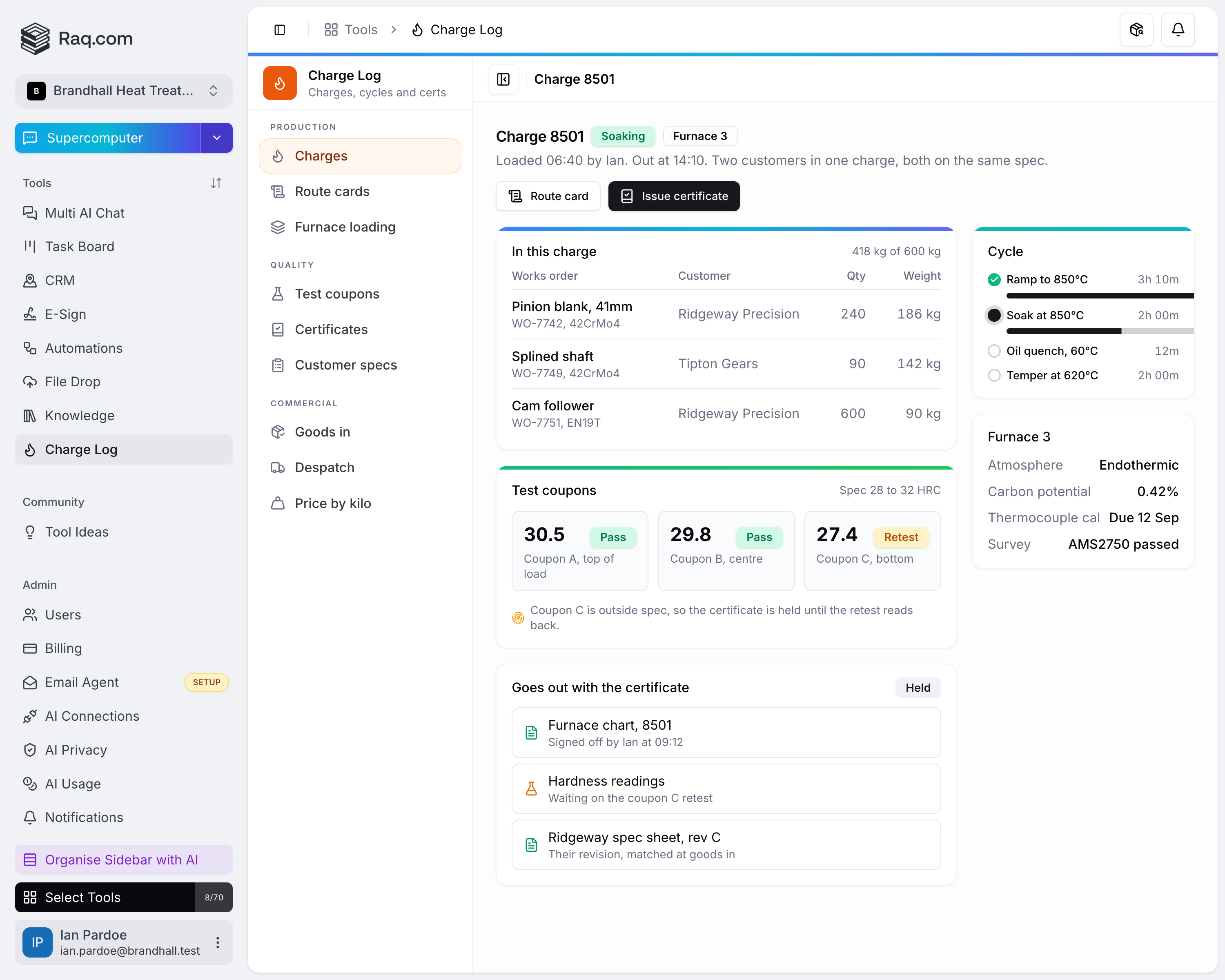Open Customer specs under Quality
Image resolution: width=1225 pixels, height=980 pixels.
(x=360, y=365)
